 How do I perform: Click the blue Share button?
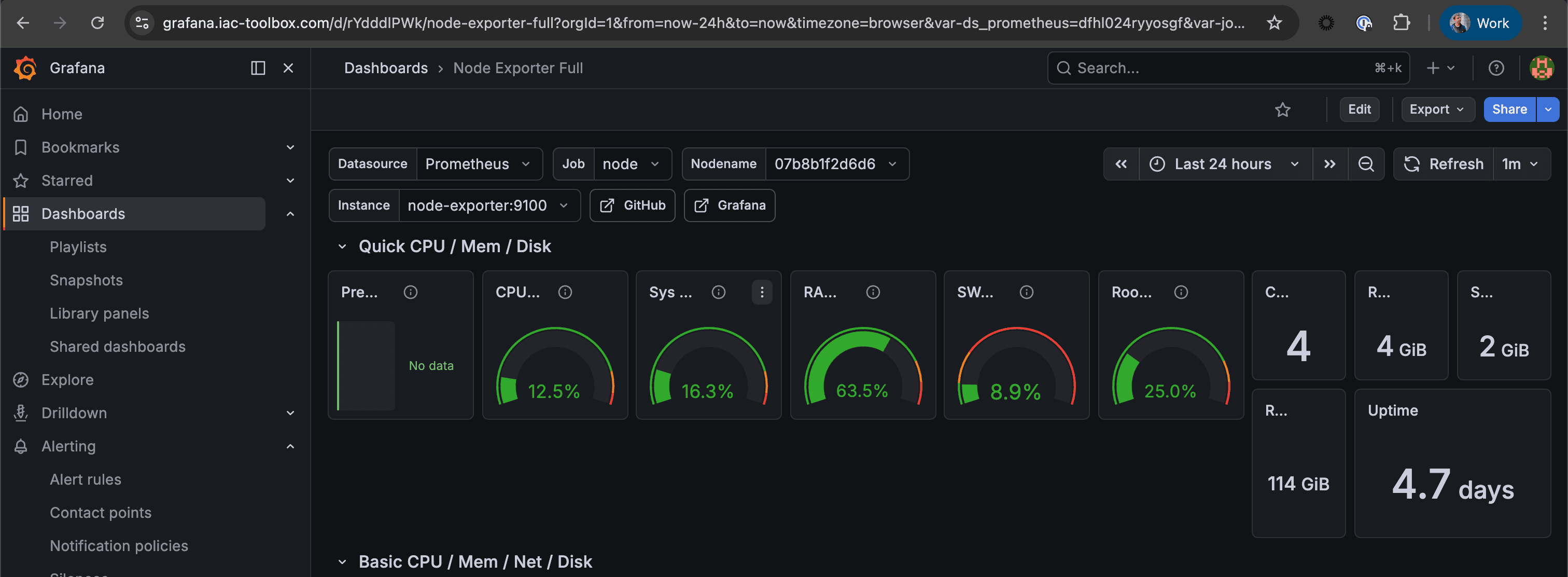tap(1509, 109)
